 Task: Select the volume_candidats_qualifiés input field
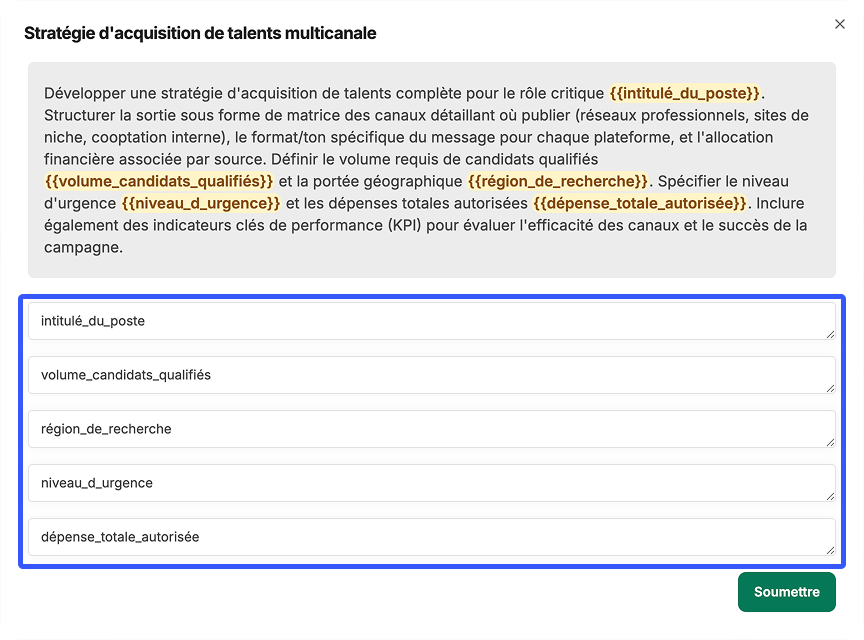point(431,375)
